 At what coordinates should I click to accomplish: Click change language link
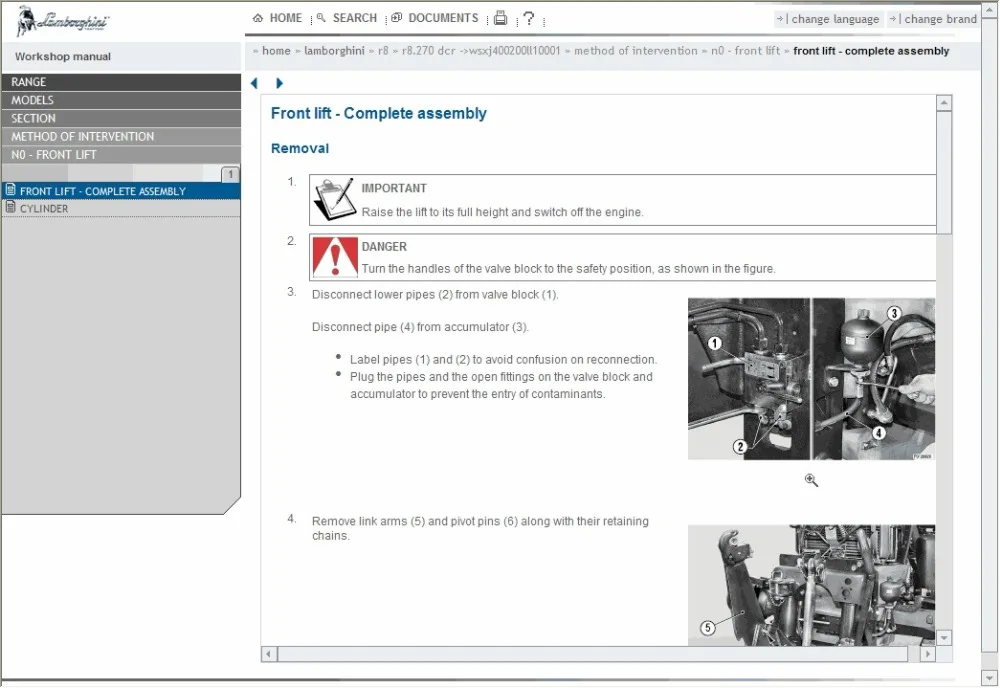[x=828, y=19]
